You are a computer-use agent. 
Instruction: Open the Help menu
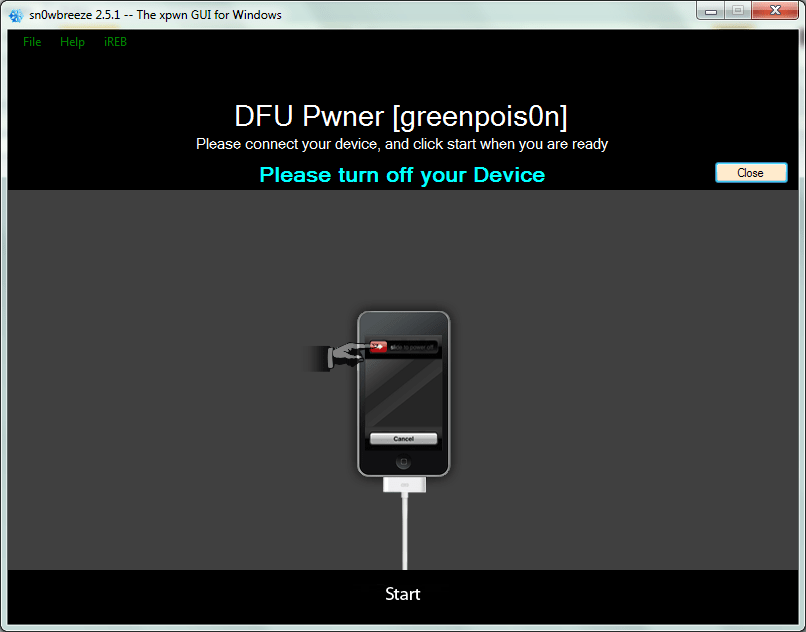pos(72,42)
